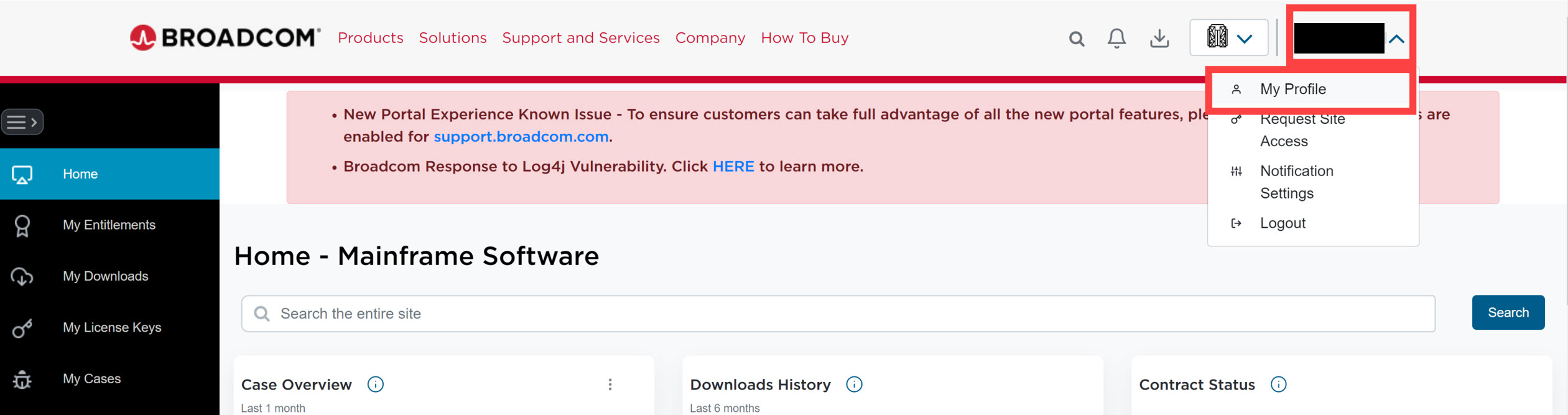Image resolution: width=1568 pixels, height=415 pixels.
Task: Click HERE link for Log4j response
Action: tap(733, 167)
